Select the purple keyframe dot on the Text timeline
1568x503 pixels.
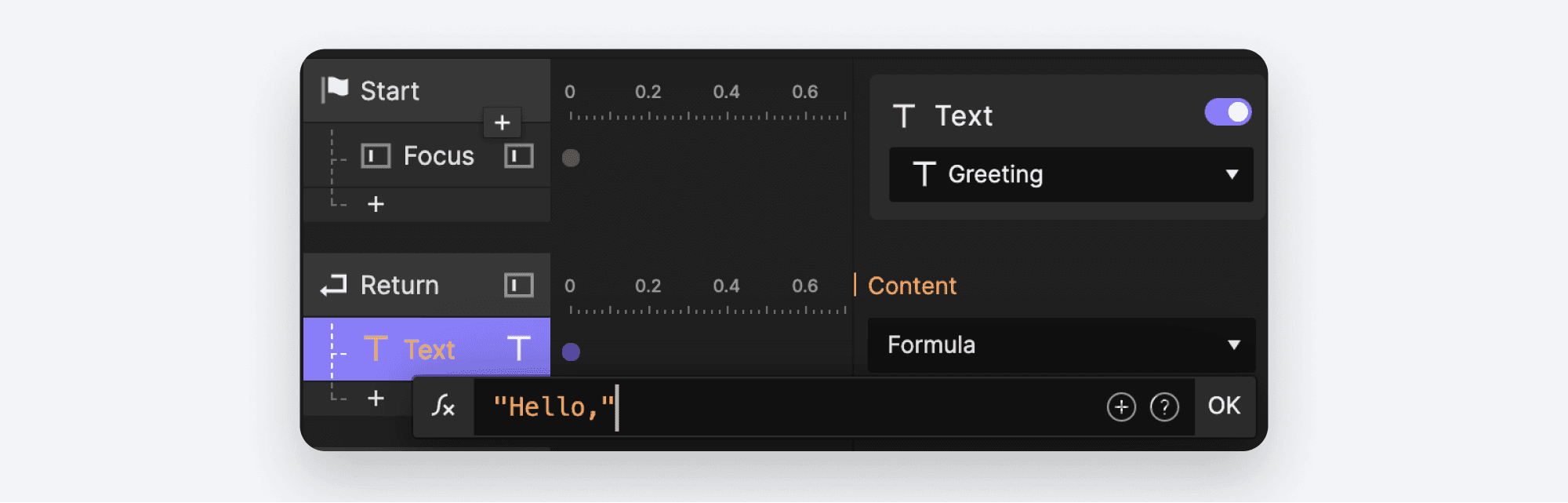click(x=572, y=353)
